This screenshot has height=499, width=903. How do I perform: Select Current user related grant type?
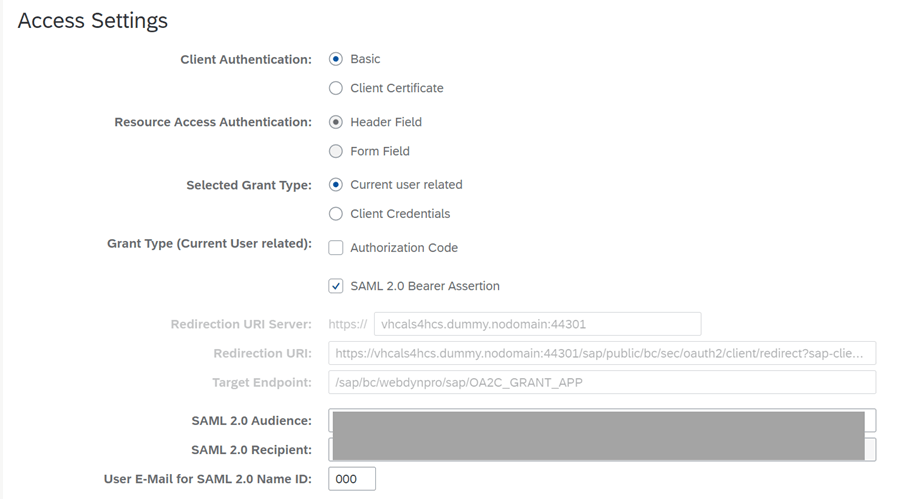[x=336, y=185]
